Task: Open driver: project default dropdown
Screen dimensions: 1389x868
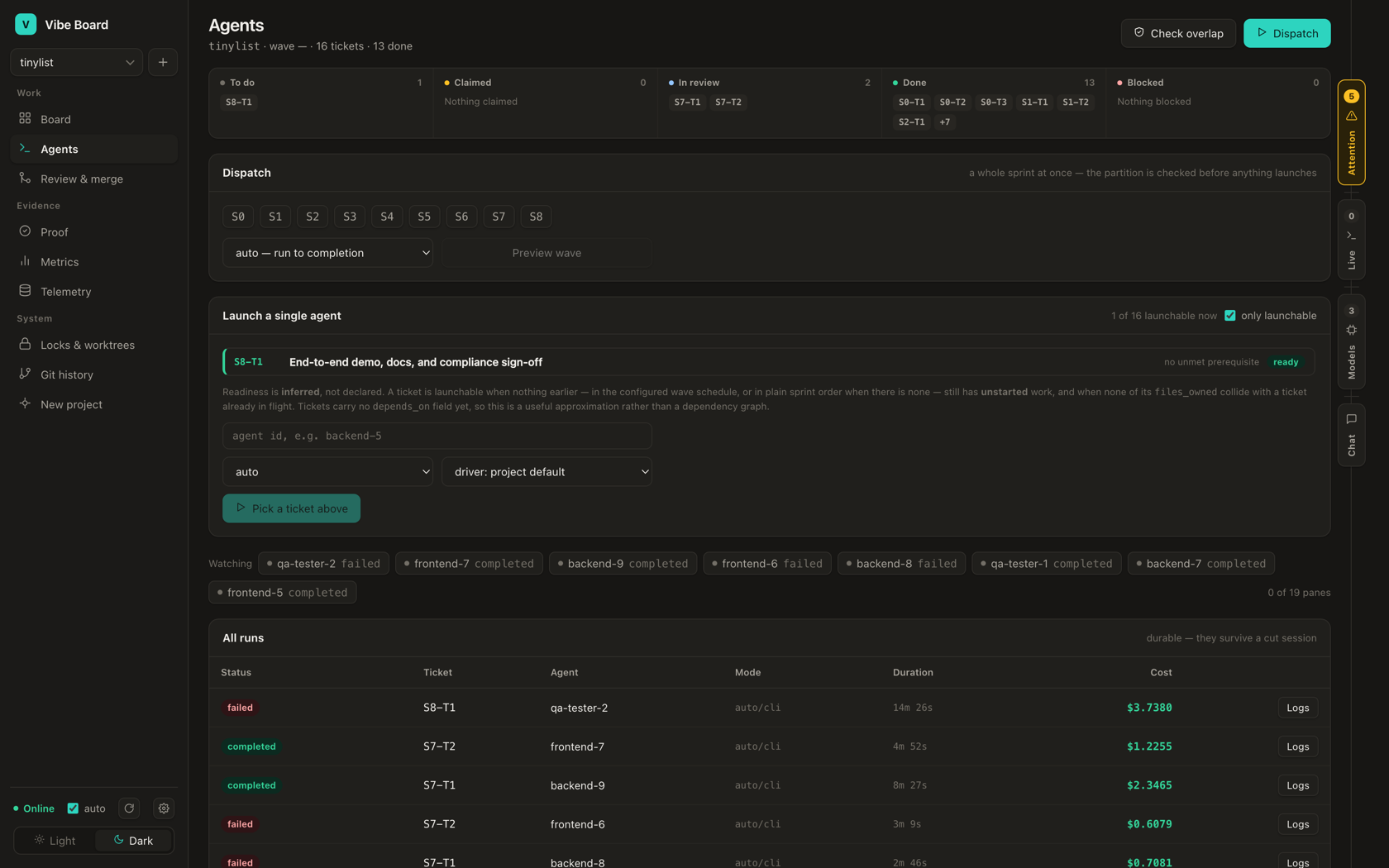Action: 547,472
